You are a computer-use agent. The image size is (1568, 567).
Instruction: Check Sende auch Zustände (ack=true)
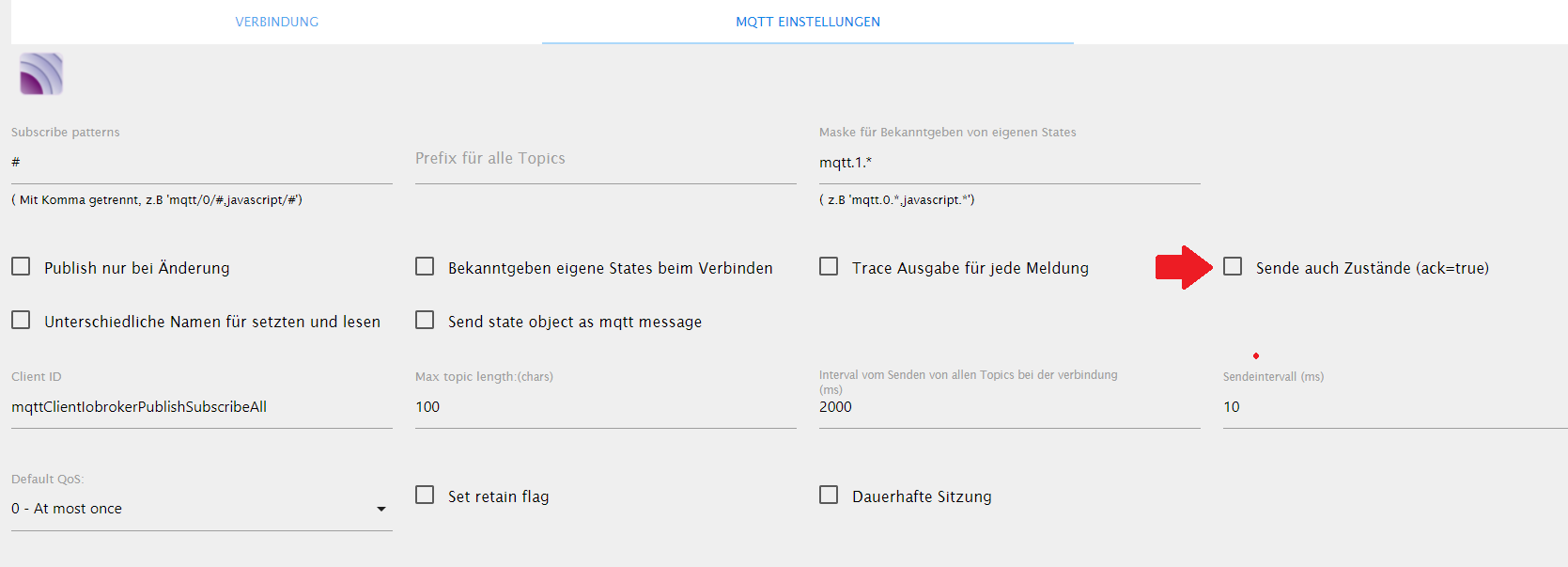[x=1233, y=267]
